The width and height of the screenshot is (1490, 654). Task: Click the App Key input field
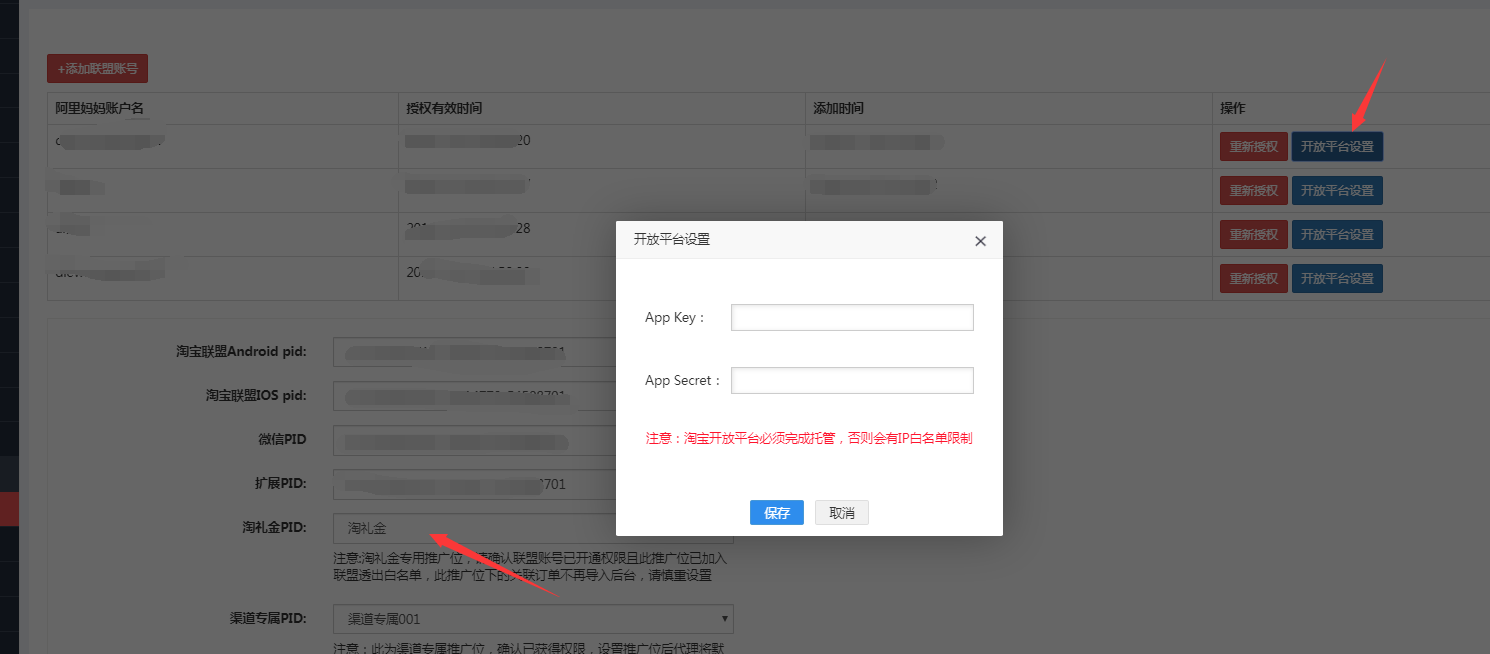pyautogui.click(x=852, y=318)
